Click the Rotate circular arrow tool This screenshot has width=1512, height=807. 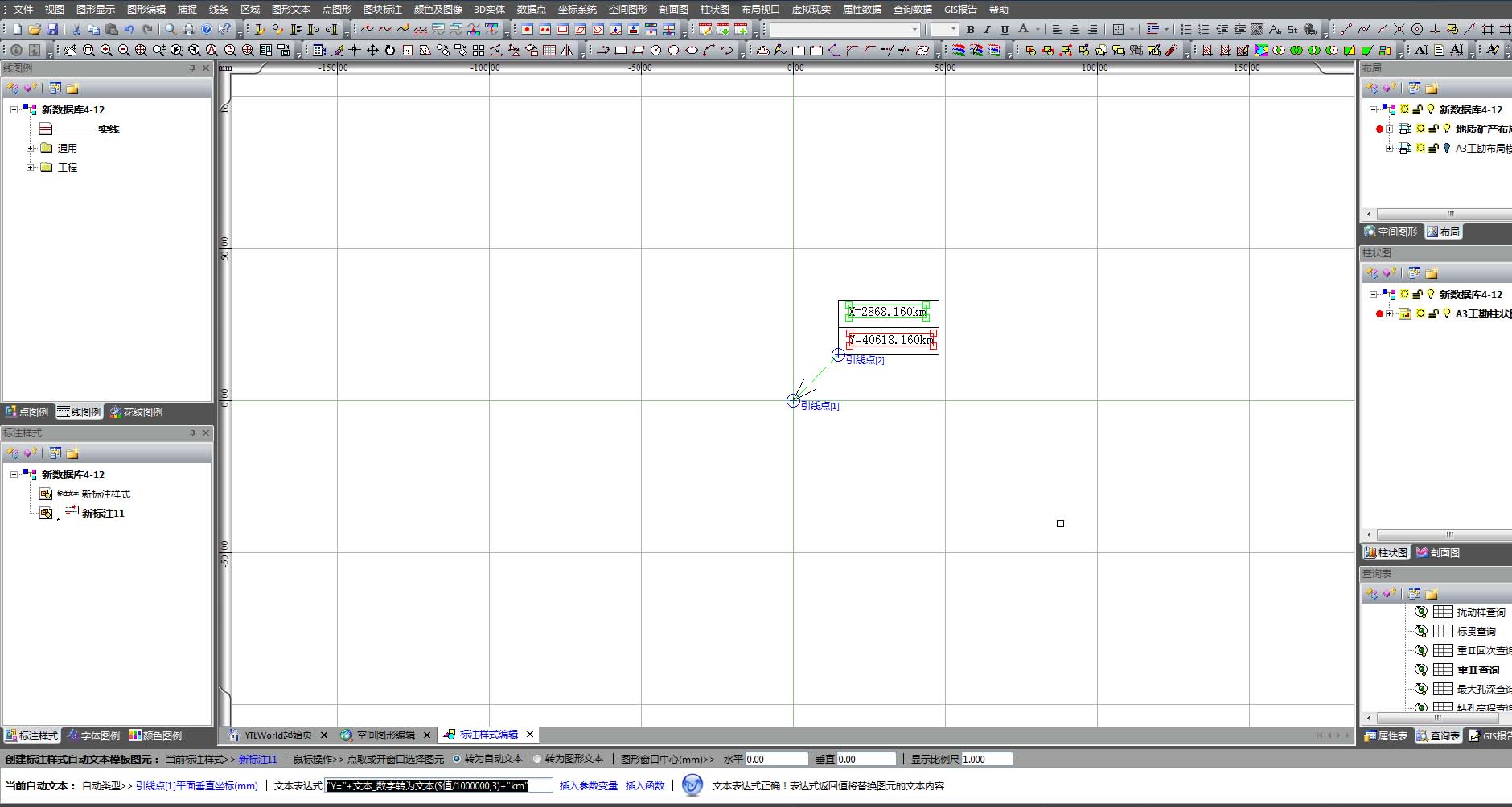click(390, 50)
